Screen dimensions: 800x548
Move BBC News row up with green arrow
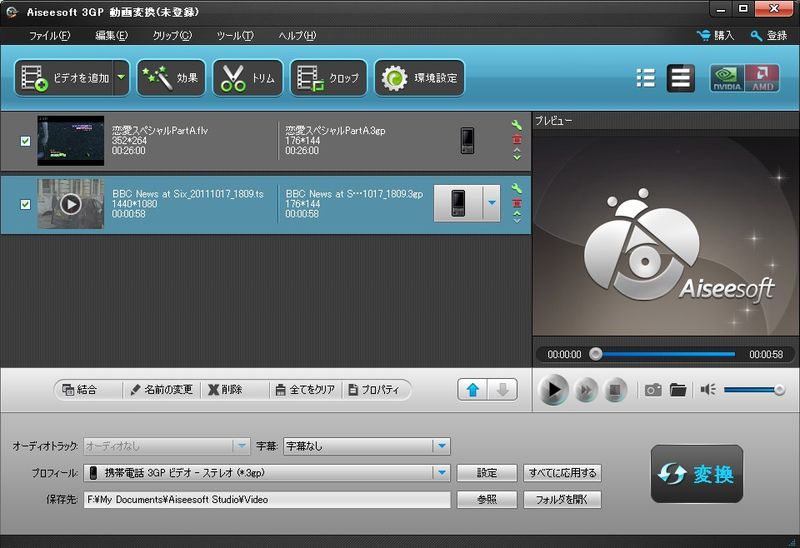[x=516, y=213]
